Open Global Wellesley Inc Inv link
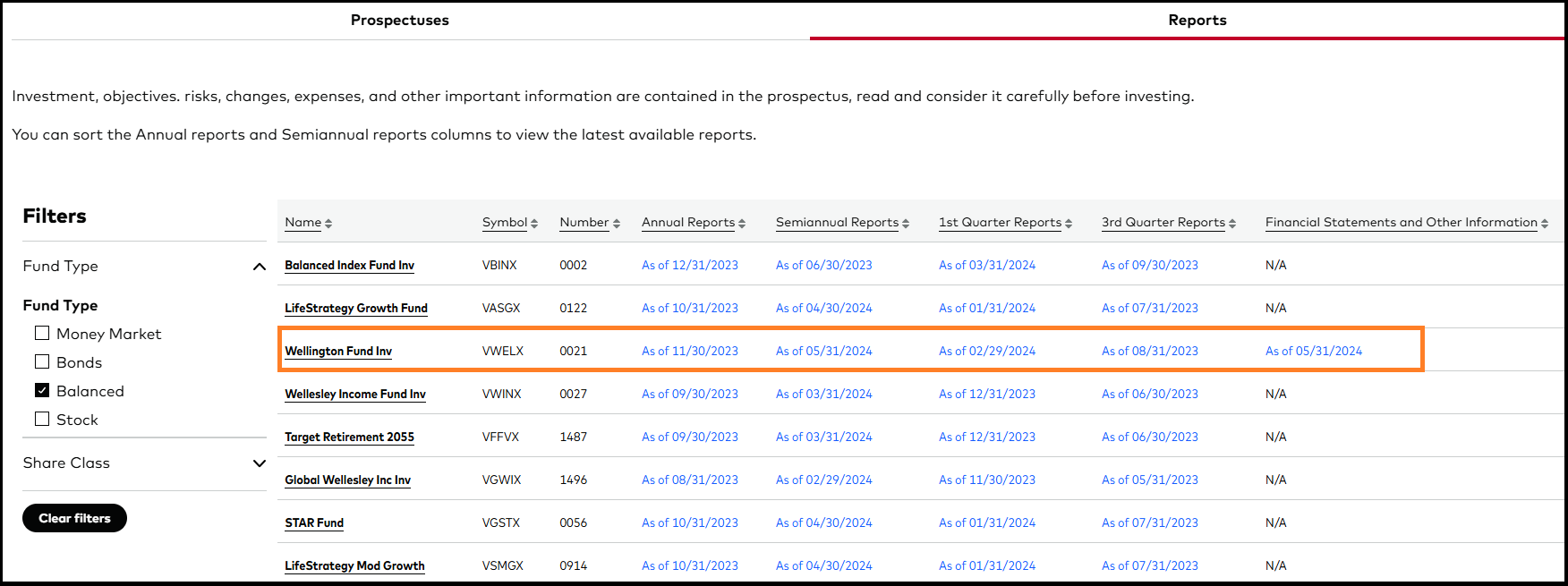 [347, 480]
